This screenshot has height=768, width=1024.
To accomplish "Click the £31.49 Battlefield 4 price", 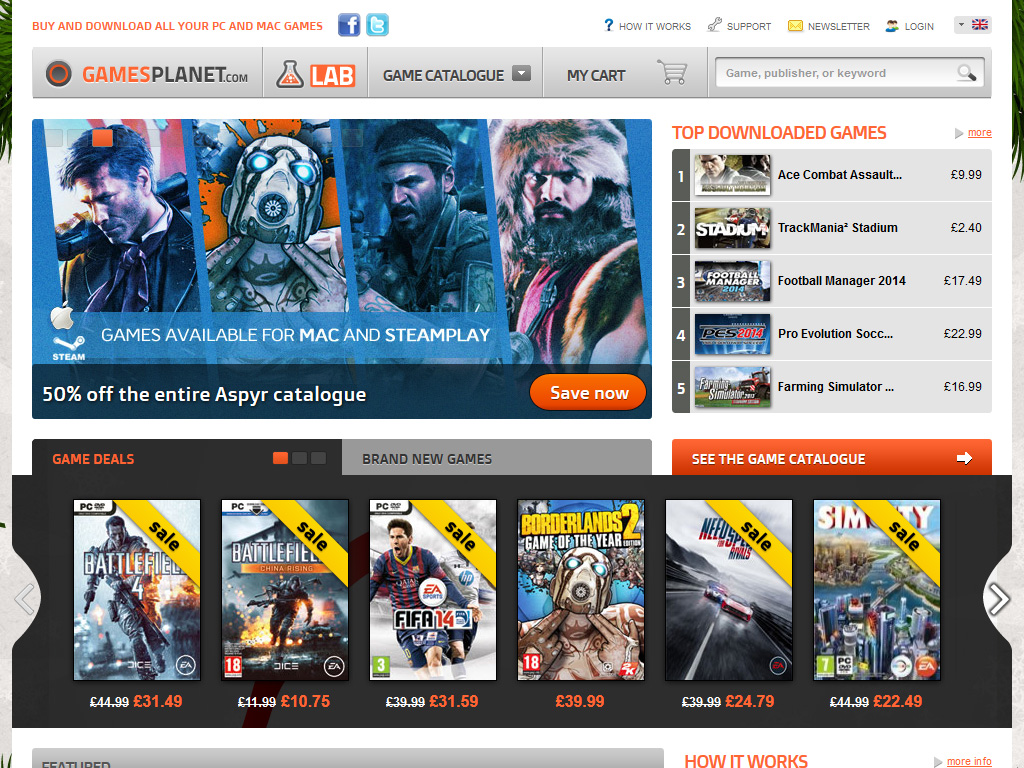I will point(157,701).
